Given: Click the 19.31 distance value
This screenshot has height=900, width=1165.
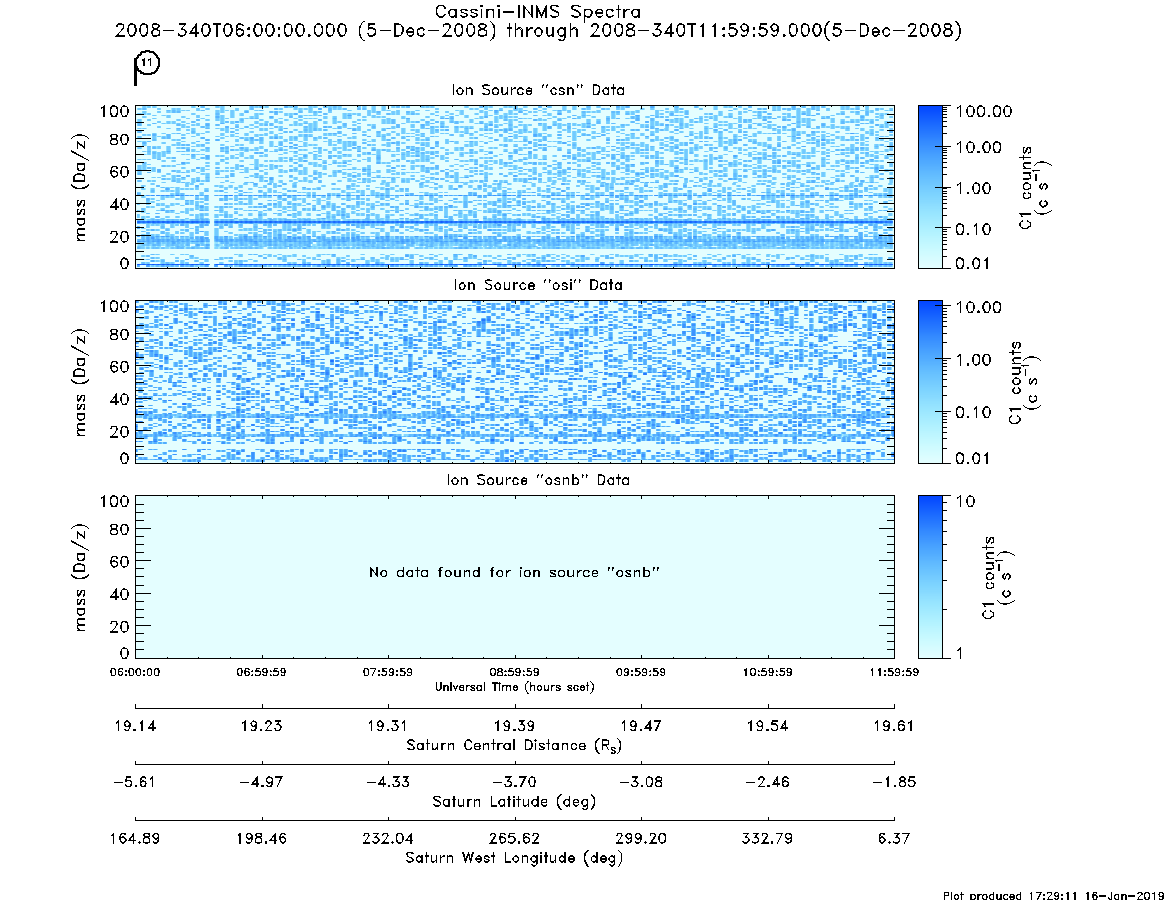Looking at the screenshot, I should (388, 726).
